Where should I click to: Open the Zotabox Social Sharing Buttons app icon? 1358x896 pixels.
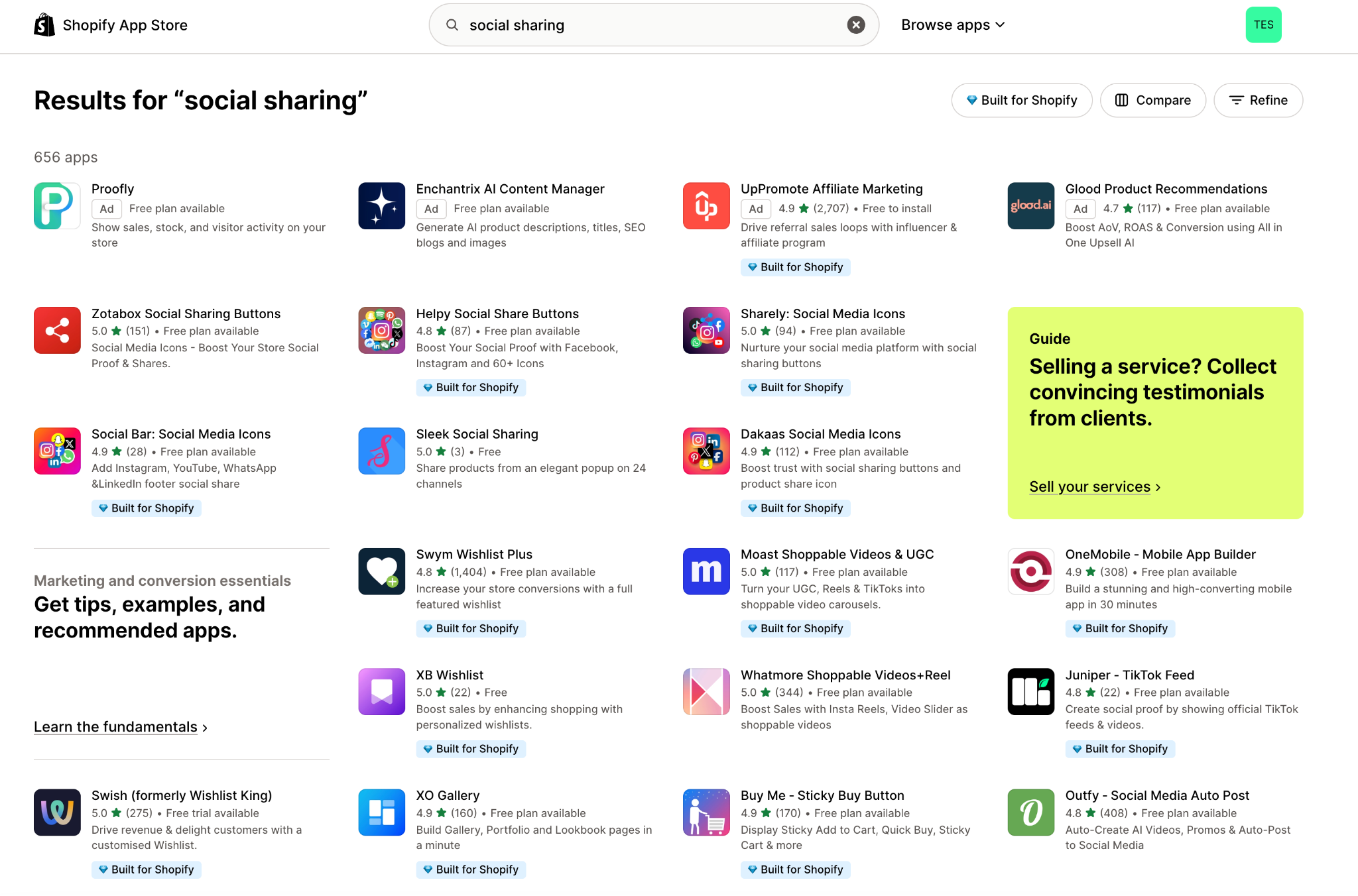click(57, 330)
